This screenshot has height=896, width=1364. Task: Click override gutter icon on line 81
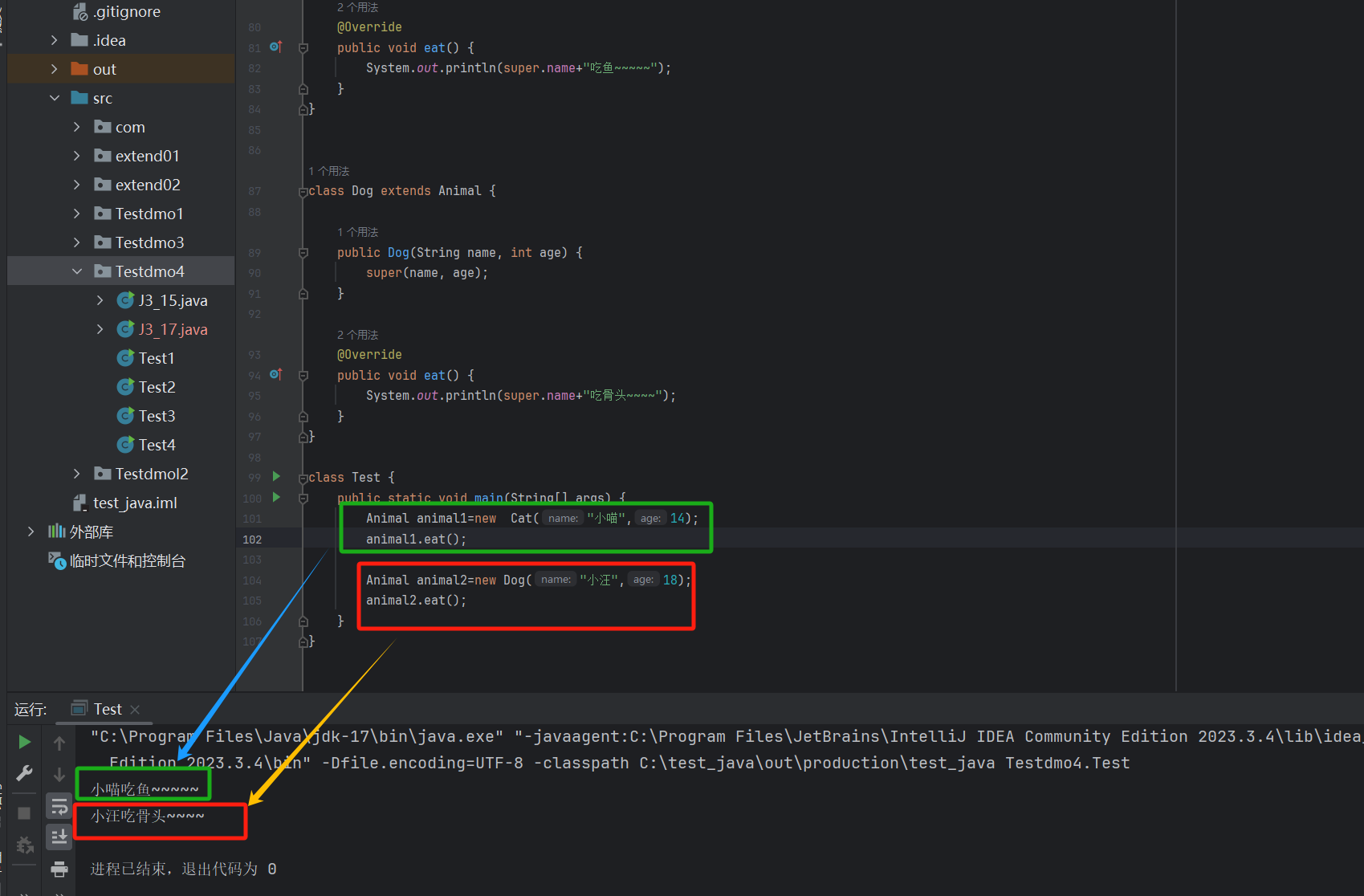coord(276,47)
